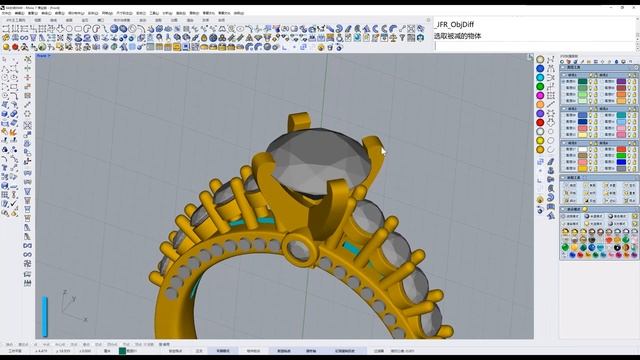Screen dimensions: 640x360
Task: Open the 查看 menu
Action: (x=33, y=13)
